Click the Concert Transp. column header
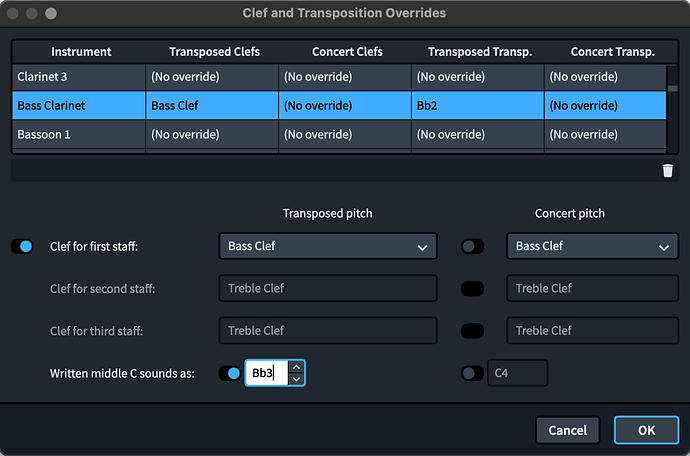The image size is (690, 456). click(x=606, y=51)
